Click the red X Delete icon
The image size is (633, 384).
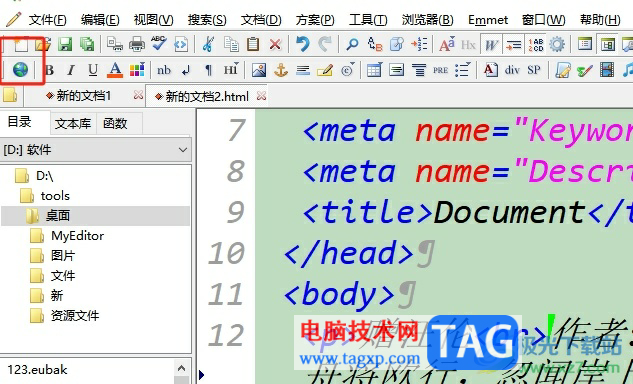pos(275,44)
